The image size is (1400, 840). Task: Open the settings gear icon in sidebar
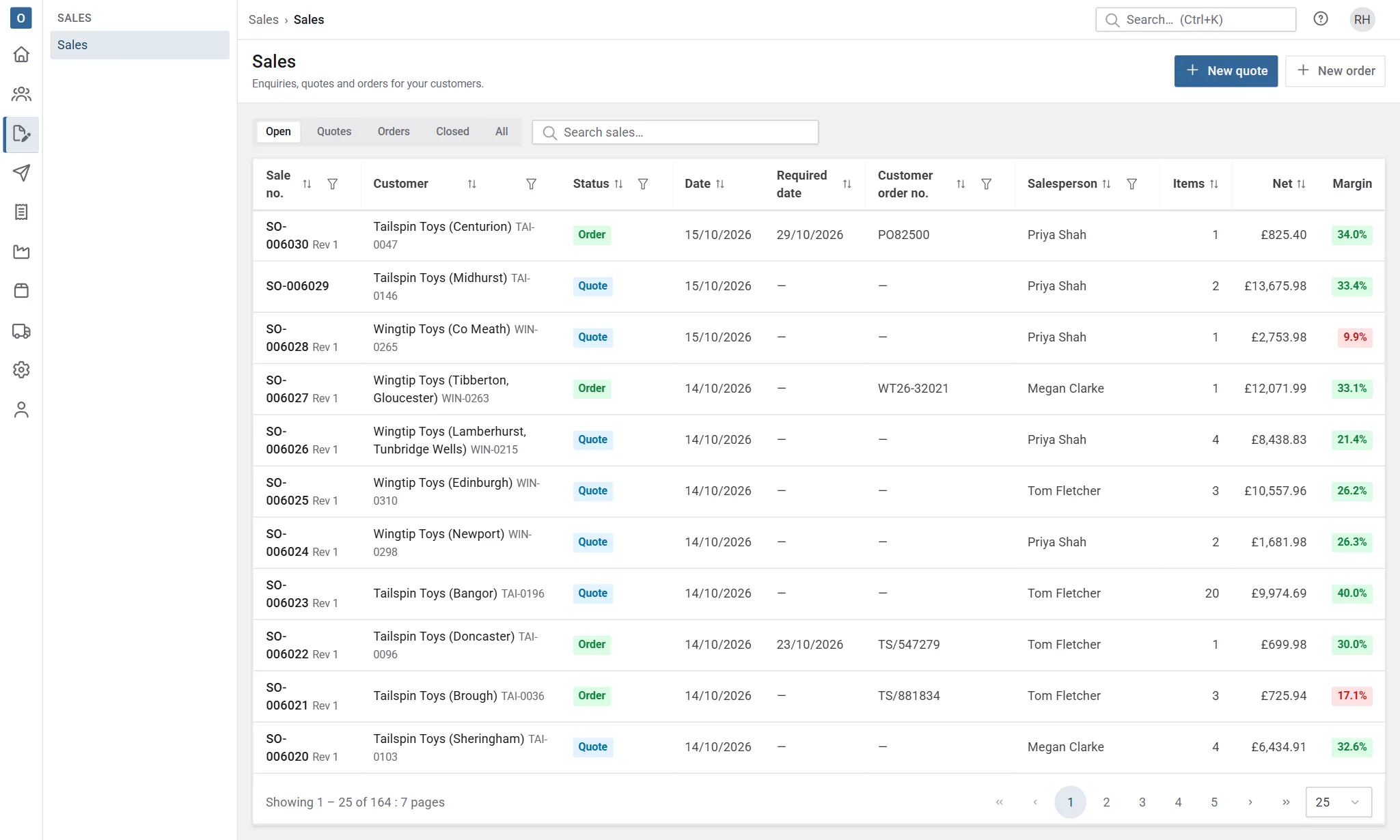click(21, 370)
